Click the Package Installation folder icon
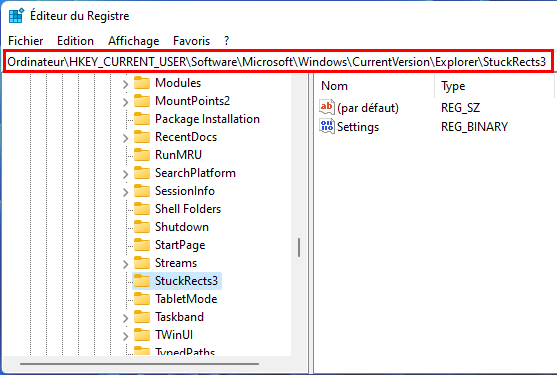 [142, 119]
